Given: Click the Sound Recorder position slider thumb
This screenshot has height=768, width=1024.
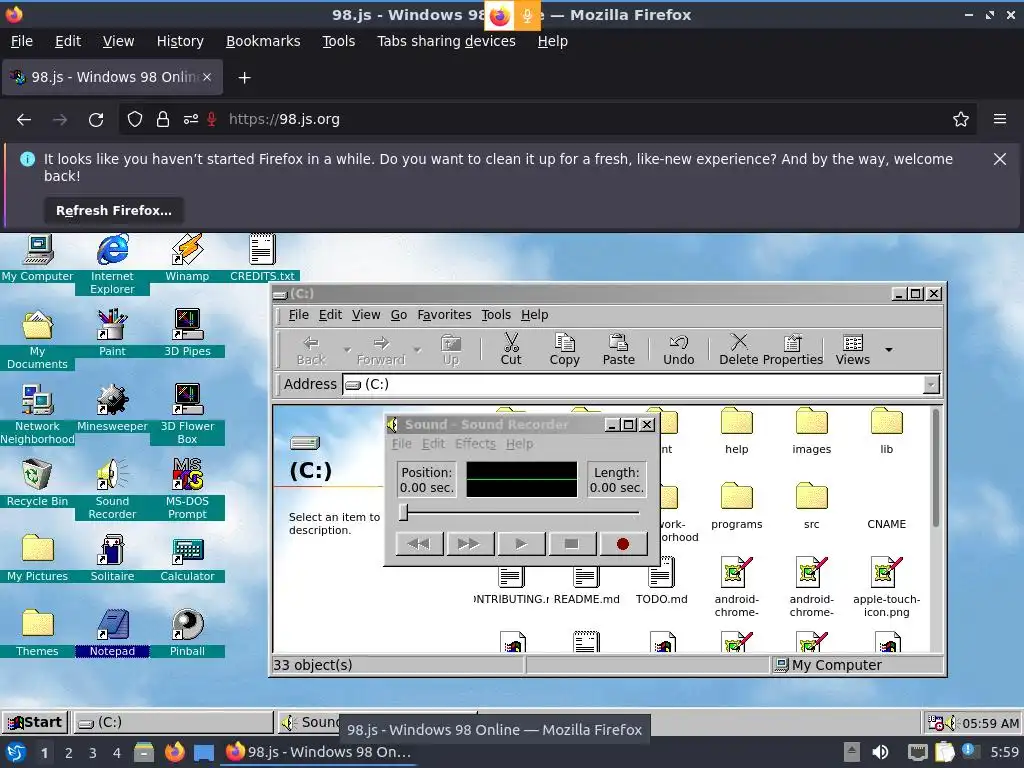Looking at the screenshot, I should (404, 513).
